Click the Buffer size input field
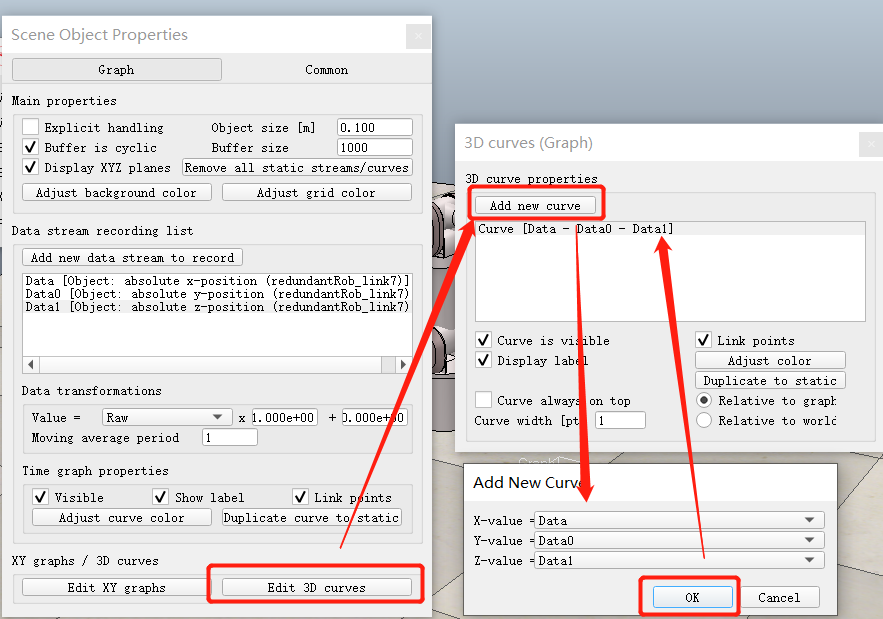This screenshot has width=883, height=619. 374,148
